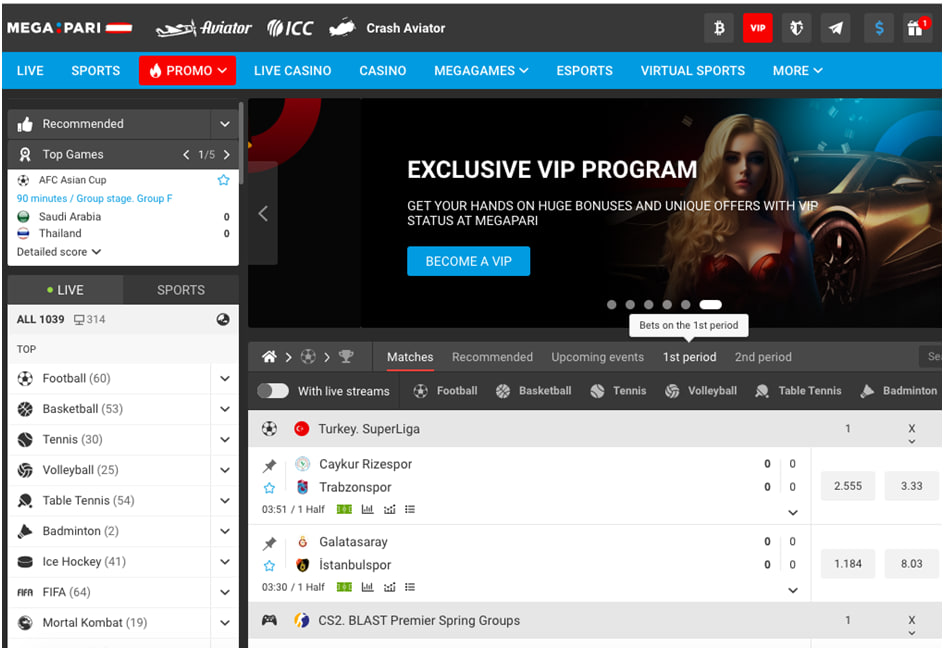Switch to Upcoming events tab
This screenshot has width=944, height=650.
(597, 357)
